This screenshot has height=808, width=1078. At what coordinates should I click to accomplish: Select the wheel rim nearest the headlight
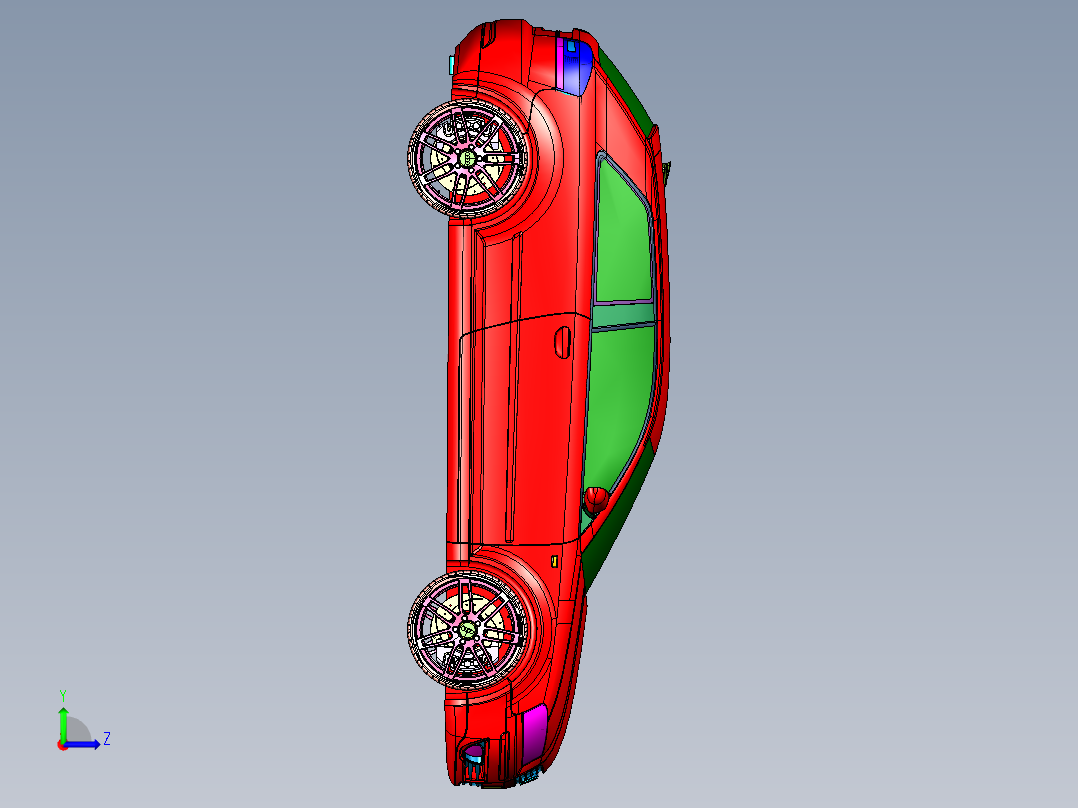pos(468,630)
